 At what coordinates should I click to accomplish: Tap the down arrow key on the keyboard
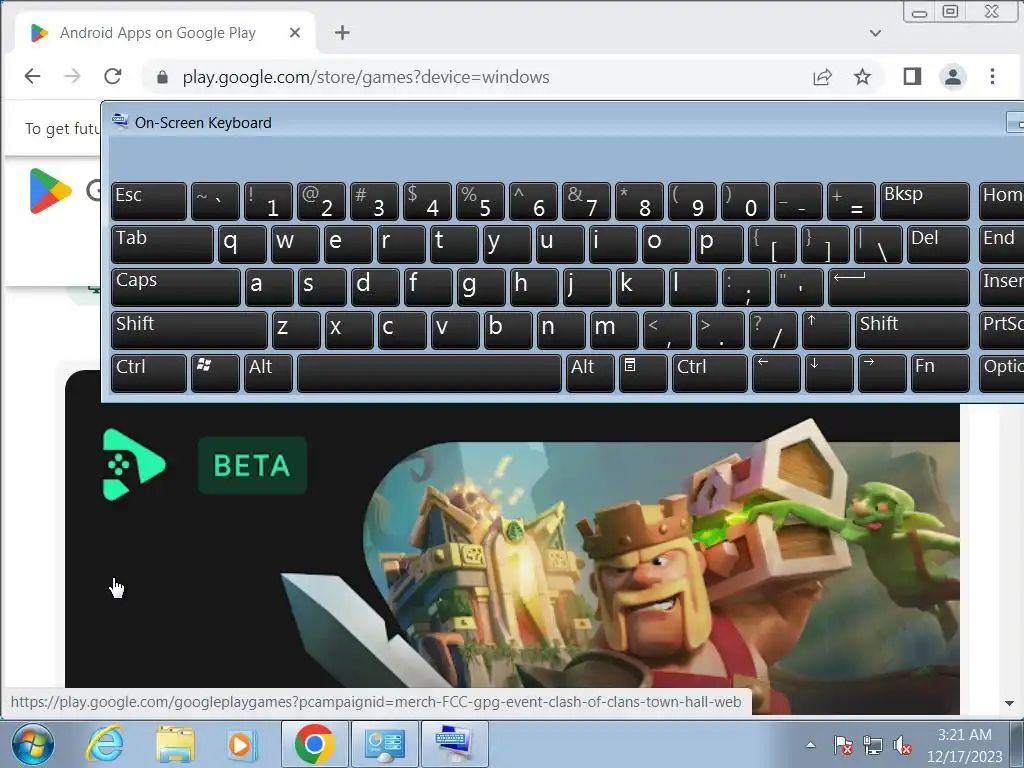[829, 374]
